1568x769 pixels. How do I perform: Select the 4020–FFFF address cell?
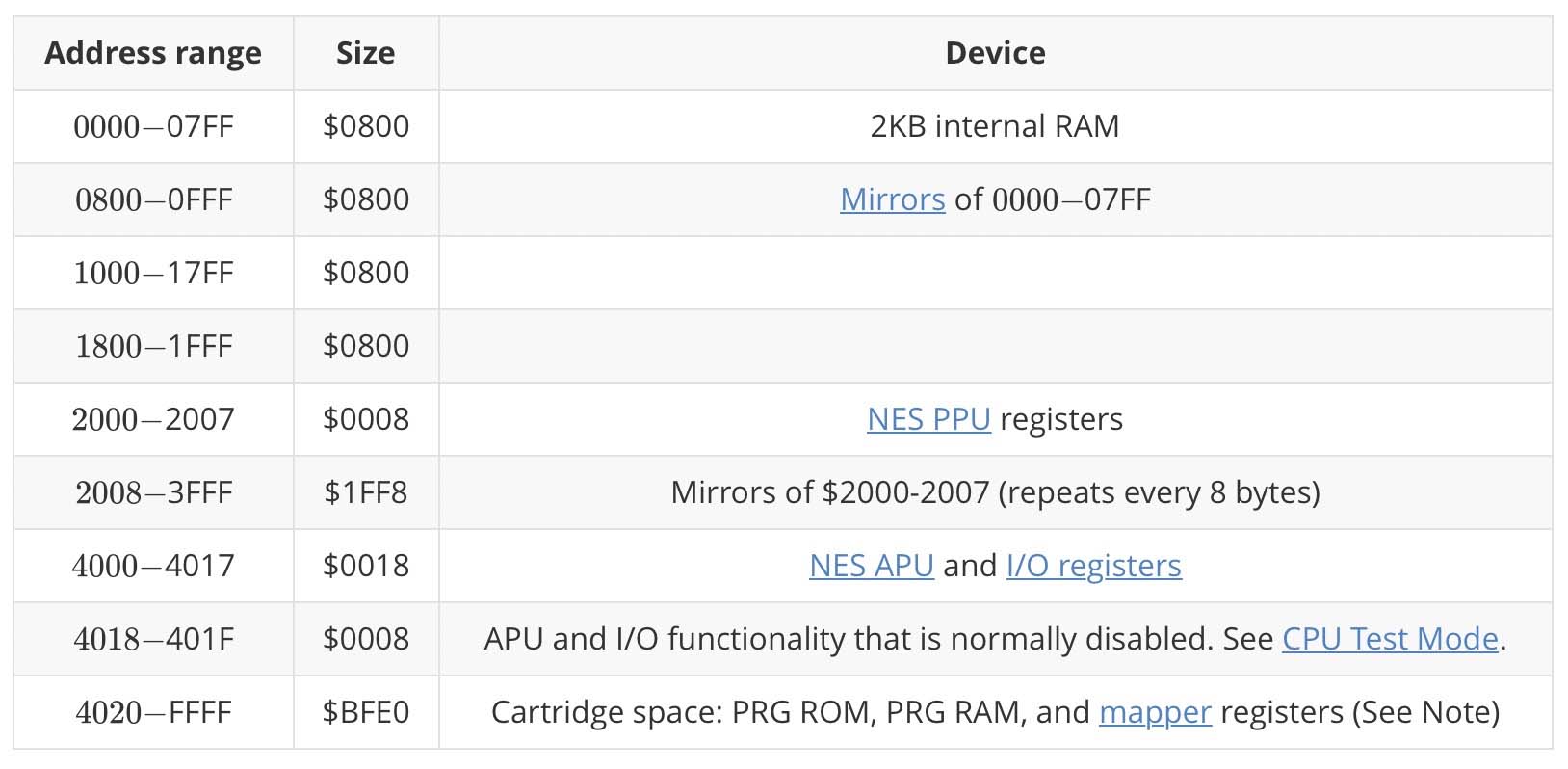click(x=153, y=712)
